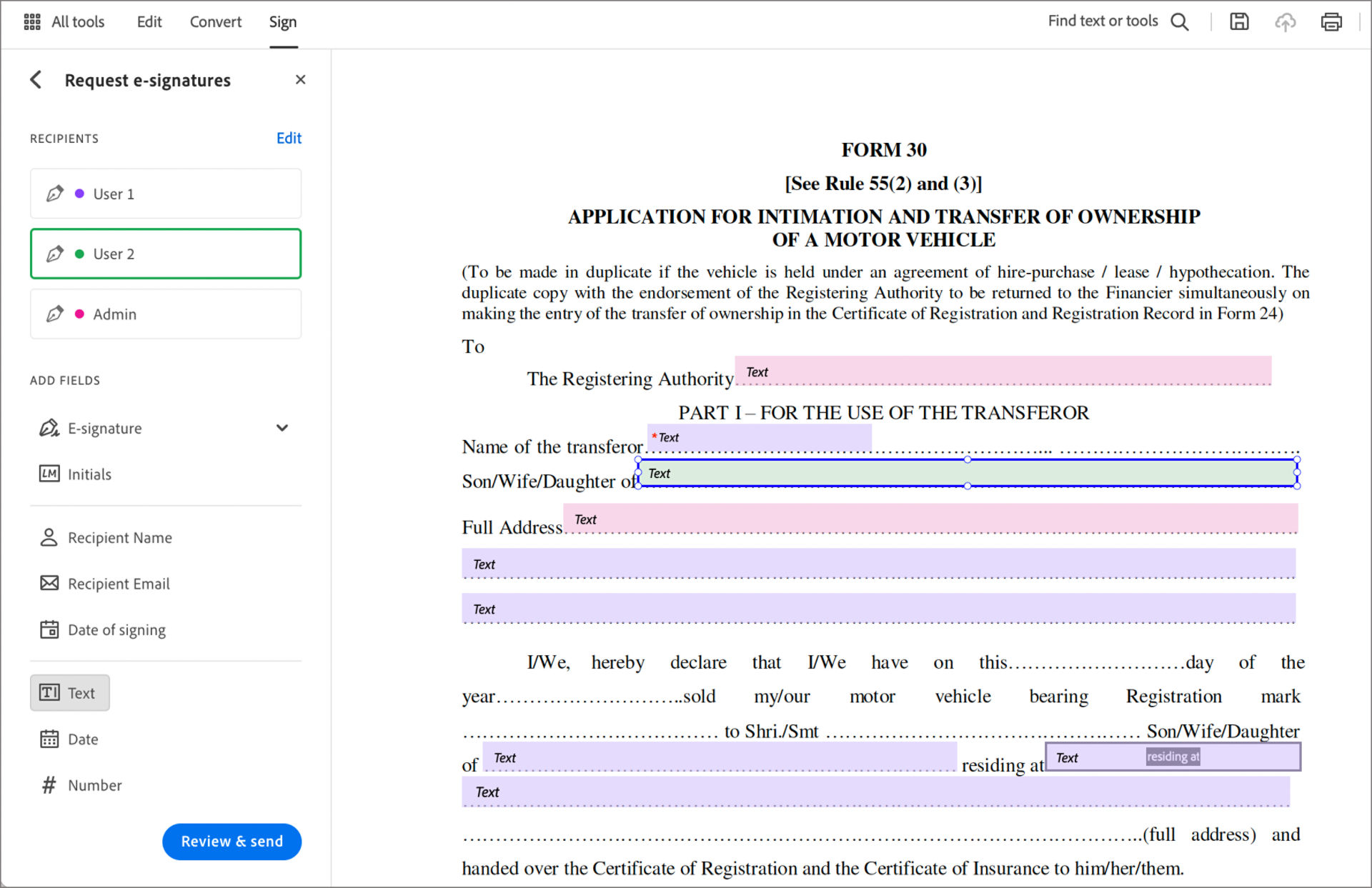Expand the E-signature field options

[x=282, y=428]
